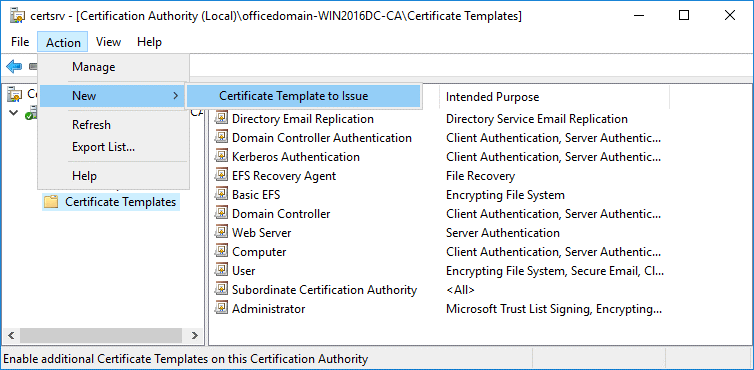Choose Help in the Action dropdown

[112, 176]
